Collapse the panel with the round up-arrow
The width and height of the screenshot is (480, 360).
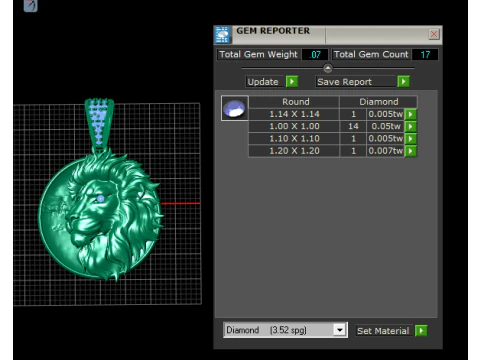[328, 68]
